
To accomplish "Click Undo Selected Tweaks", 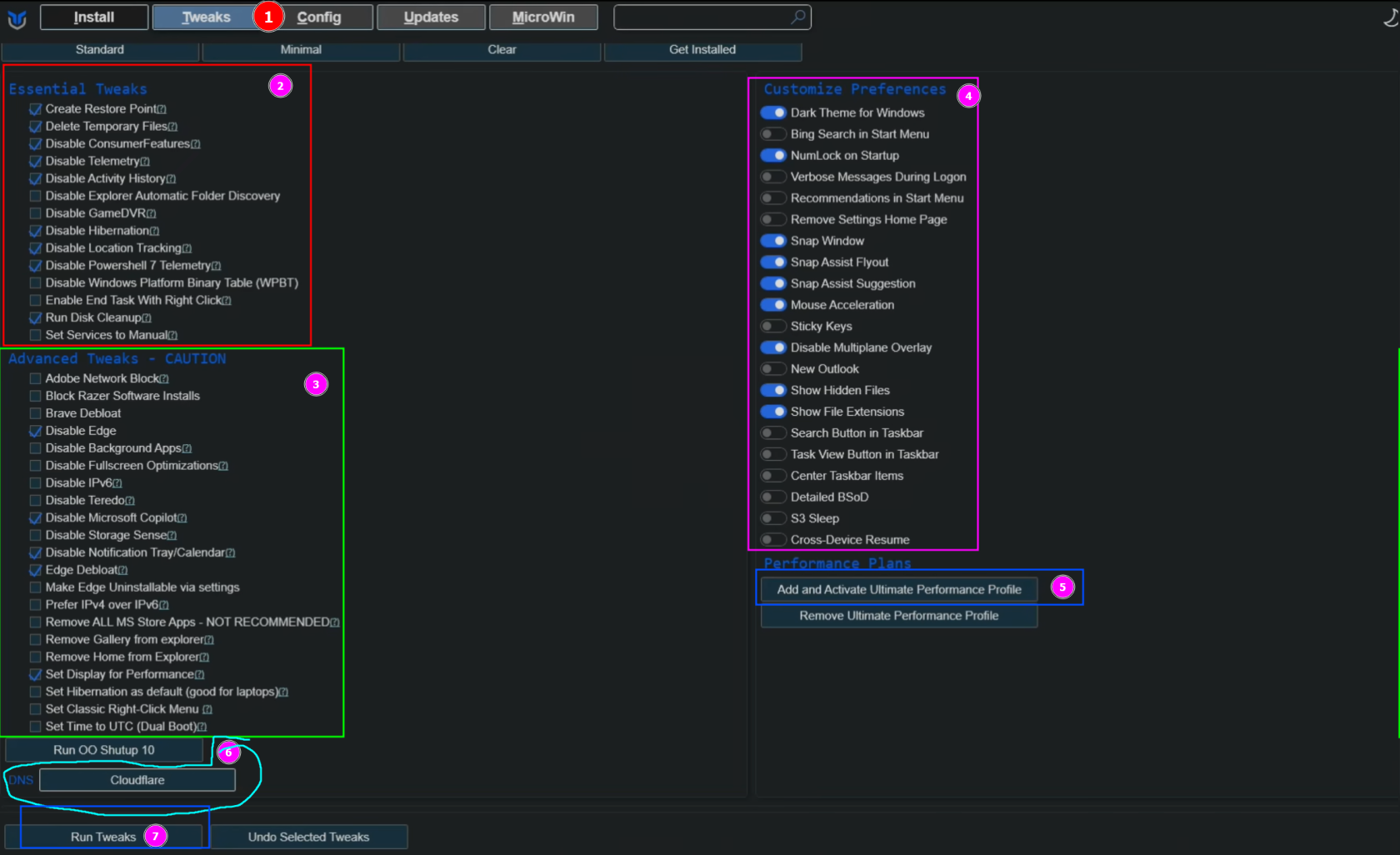I will click(x=308, y=837).
